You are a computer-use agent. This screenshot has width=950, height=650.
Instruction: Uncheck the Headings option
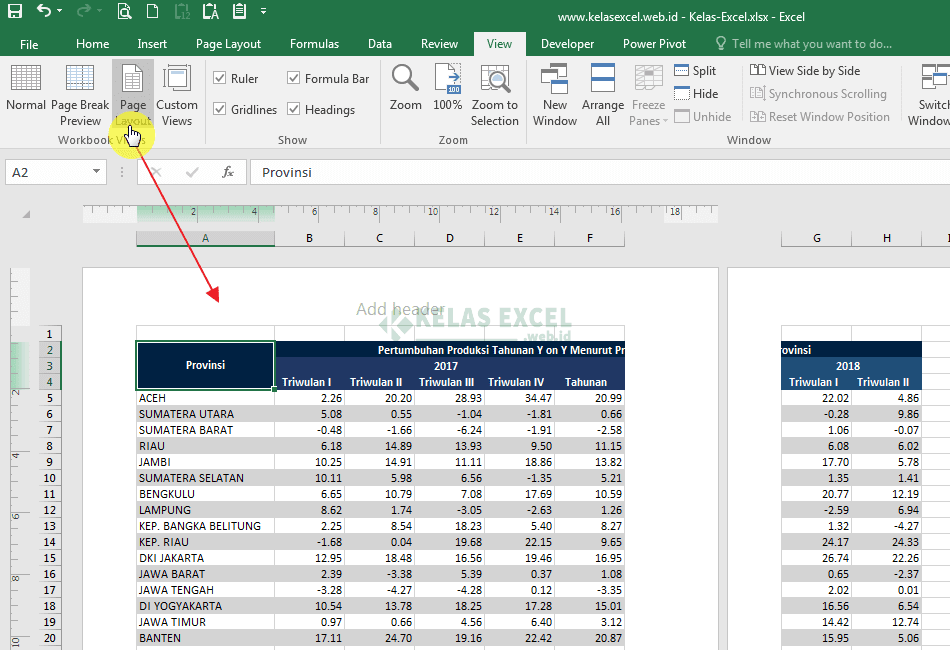294,109
